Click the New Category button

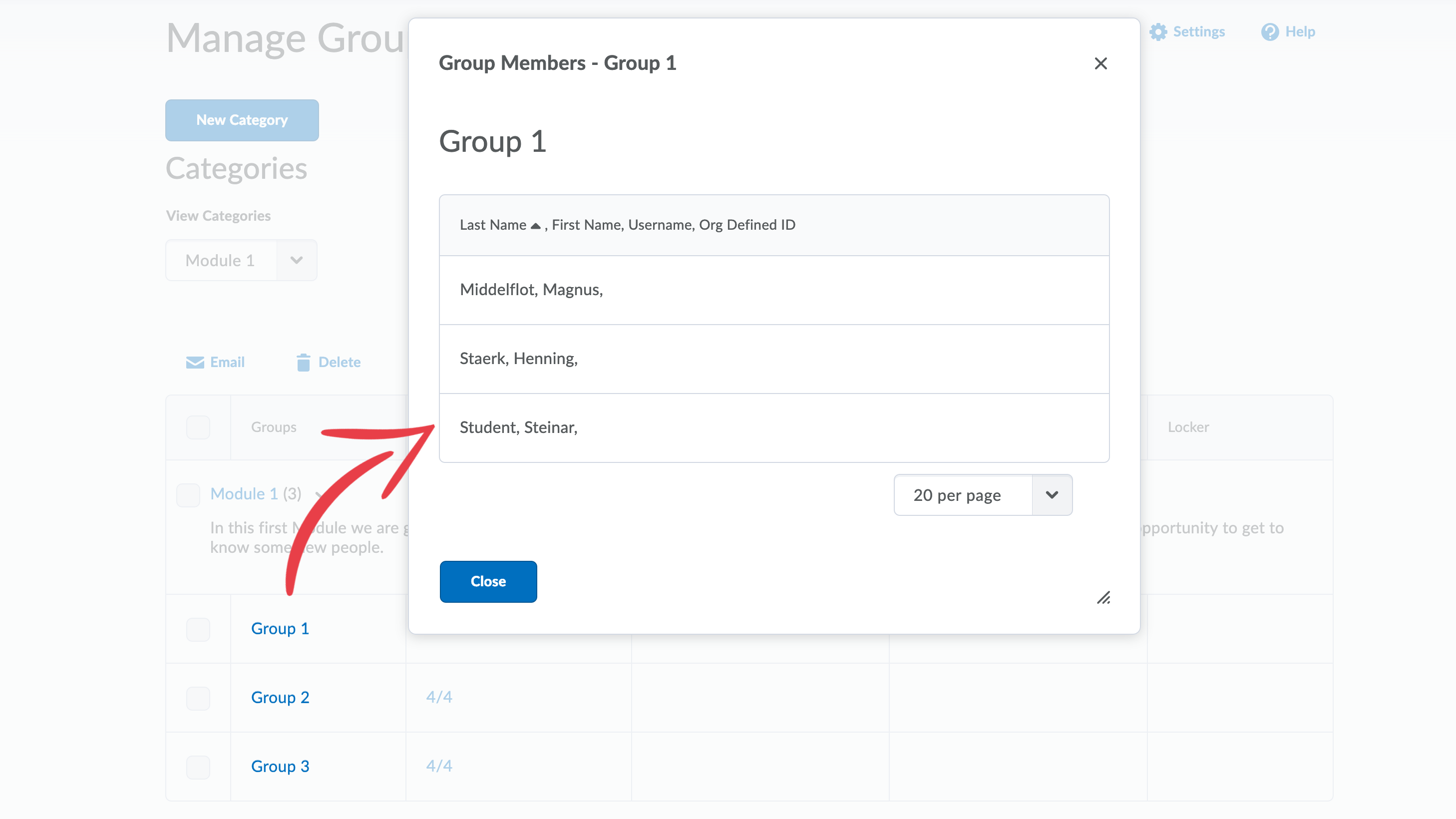click(x=242, y=120)
